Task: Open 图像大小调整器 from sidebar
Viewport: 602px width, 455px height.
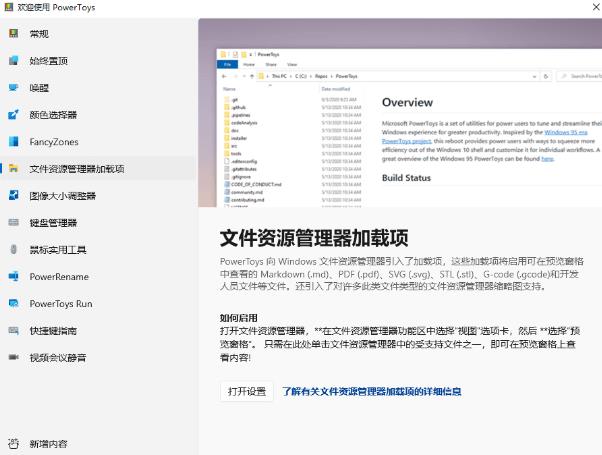Action: click(x=98, y=195)
